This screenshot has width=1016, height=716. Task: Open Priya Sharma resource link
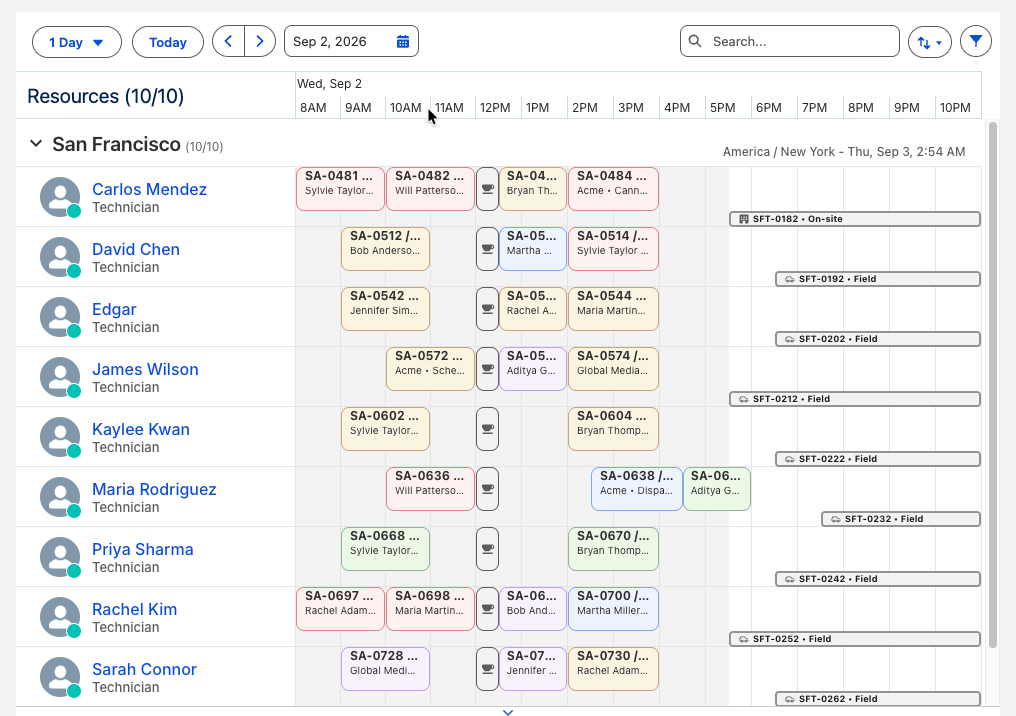point(143,549)
